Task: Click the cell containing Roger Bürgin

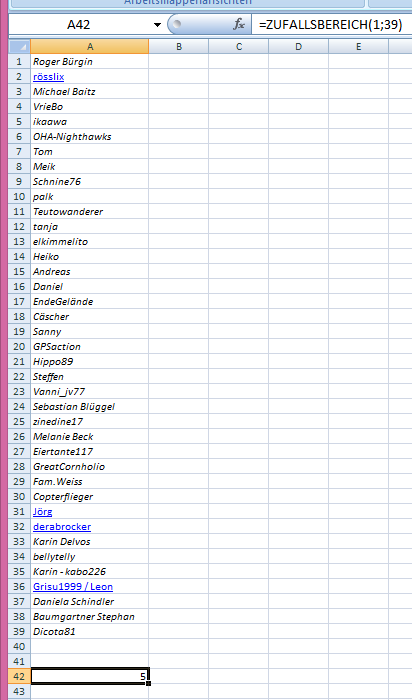Action: pos(90,62)
